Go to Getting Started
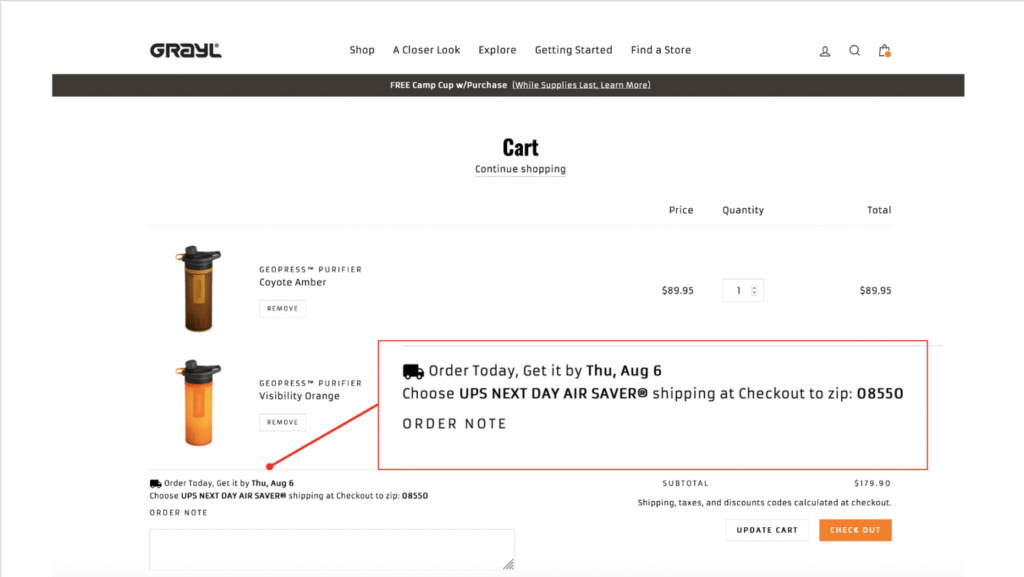The height and width of the screenshot is (577, 1024). pos(573,50)
